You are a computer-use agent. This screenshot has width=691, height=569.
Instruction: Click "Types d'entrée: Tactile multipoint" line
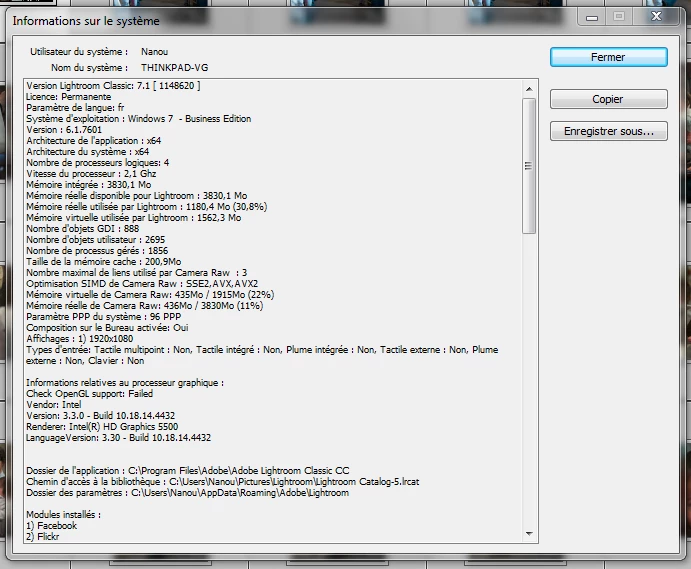(x=262, y=355)
